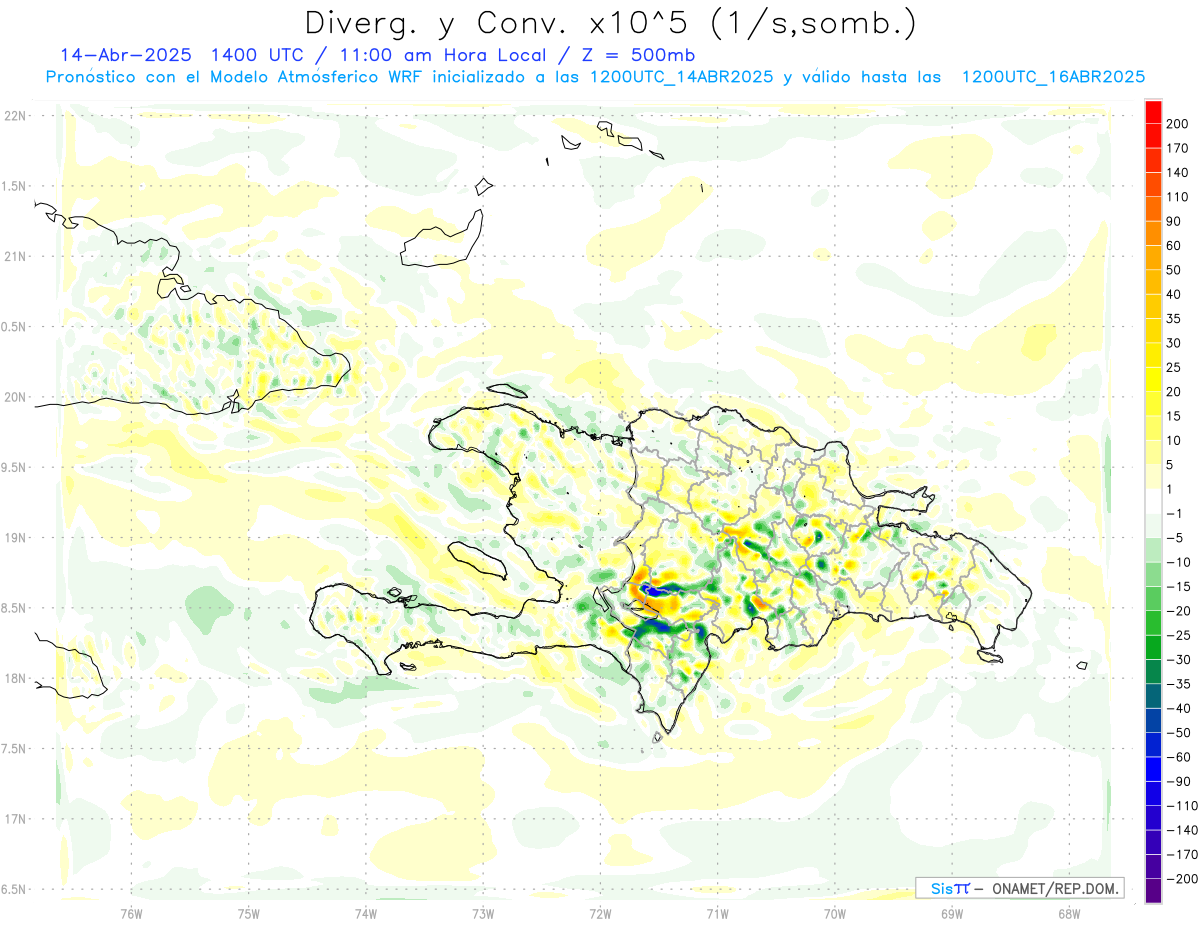Click the '-30' colorbar label
This screenshot has width=1200, height=927.
tap(1178, 660)
